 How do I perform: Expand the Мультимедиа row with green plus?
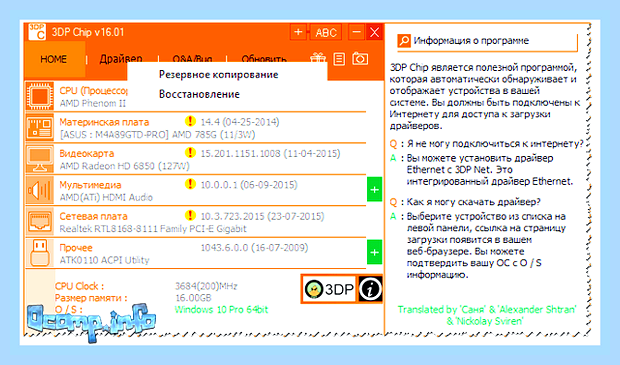pos(374,189)
